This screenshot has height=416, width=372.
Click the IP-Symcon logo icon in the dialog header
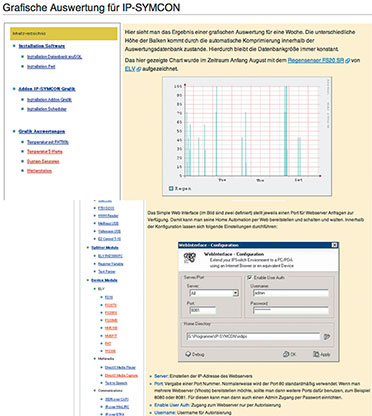189,257
